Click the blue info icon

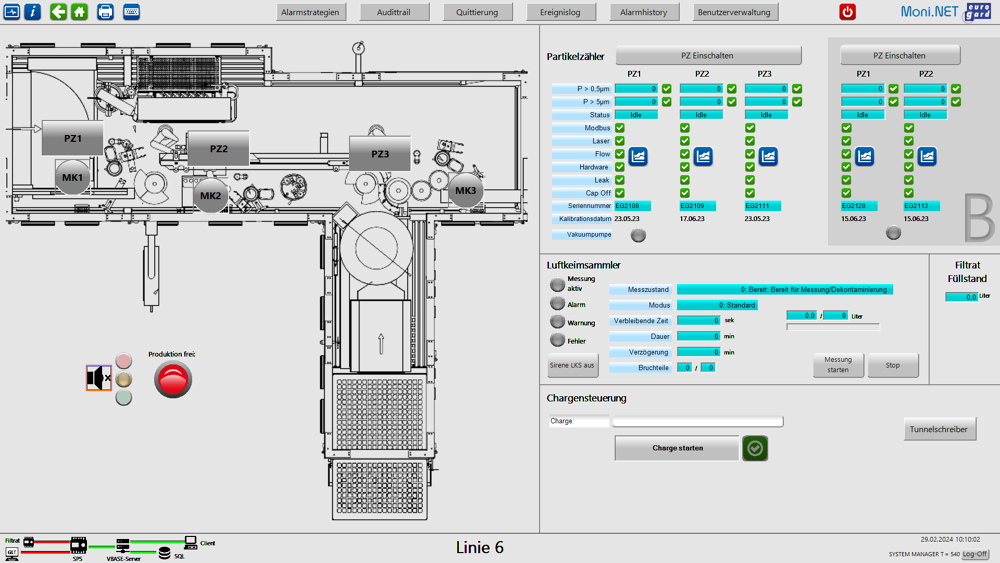tap(33, 12)
